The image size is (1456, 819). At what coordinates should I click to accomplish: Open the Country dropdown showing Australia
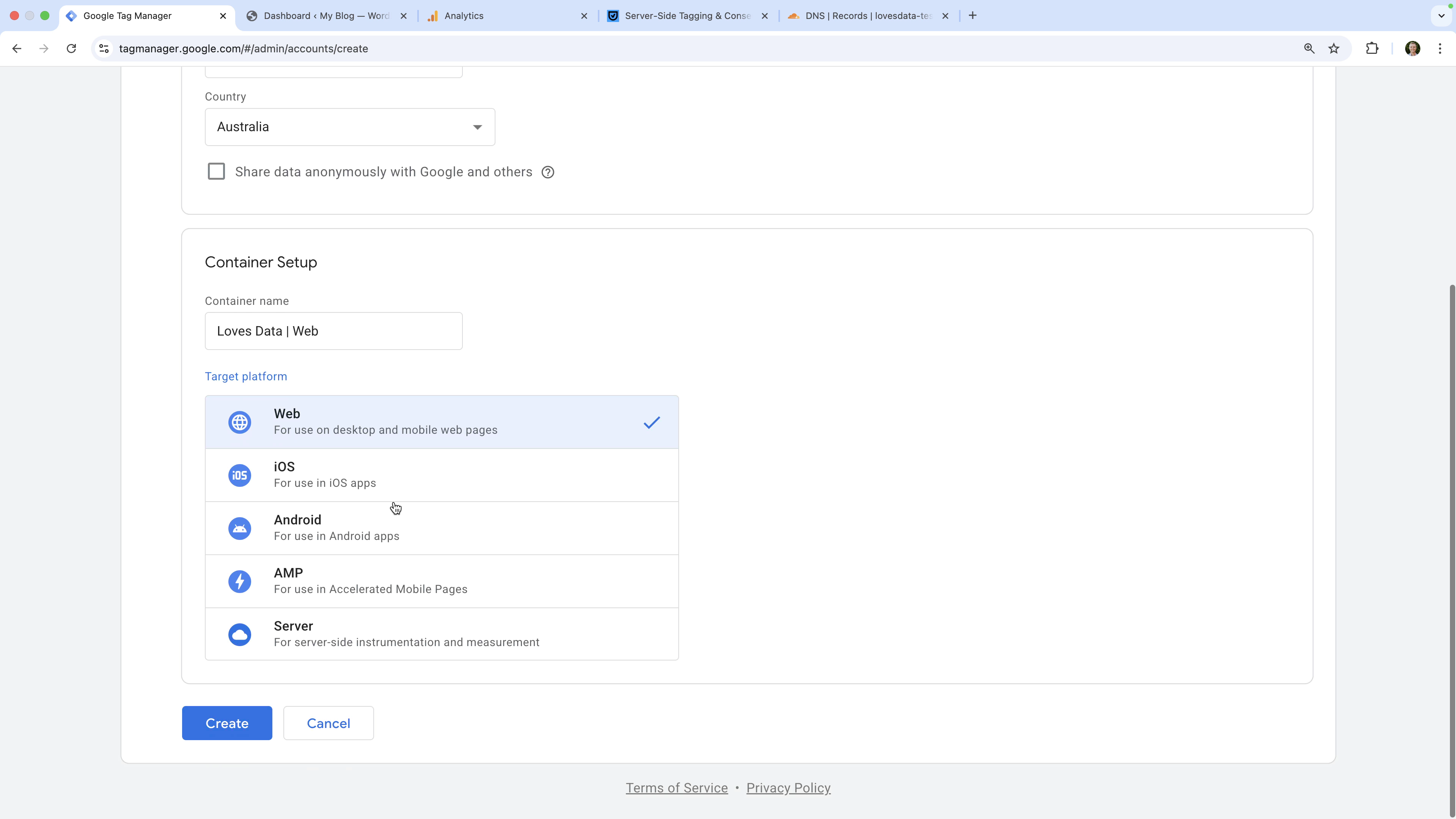(x=349, y=127)
